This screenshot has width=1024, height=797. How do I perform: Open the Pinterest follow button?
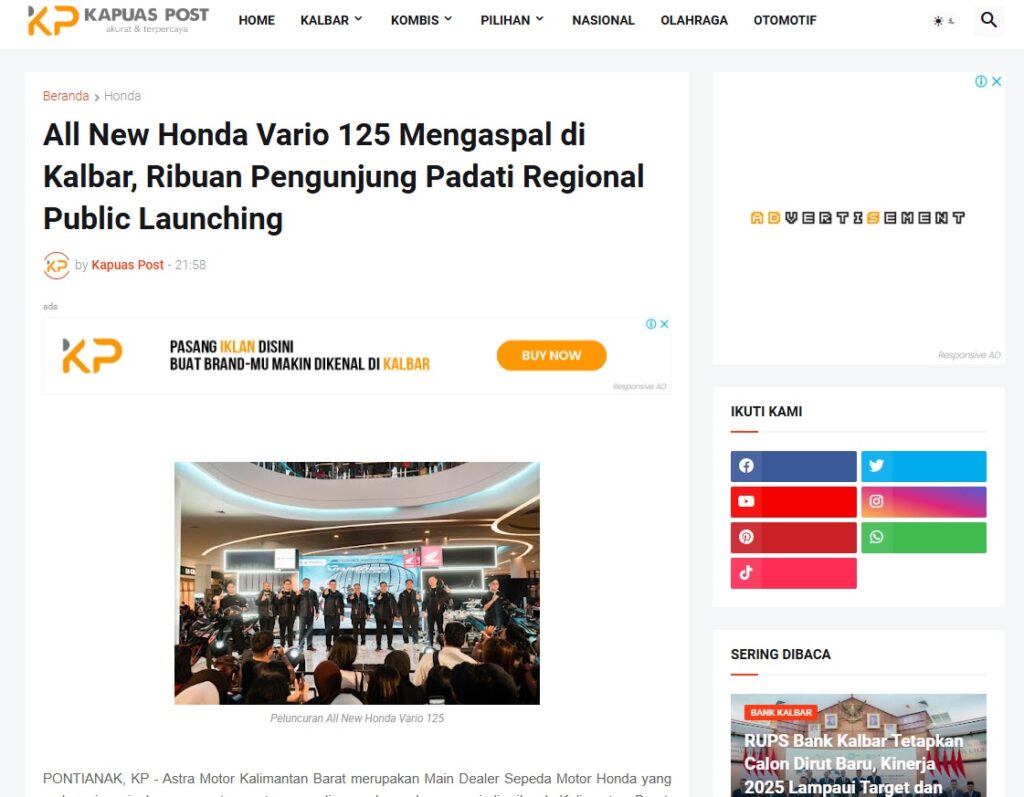point(793,538)
